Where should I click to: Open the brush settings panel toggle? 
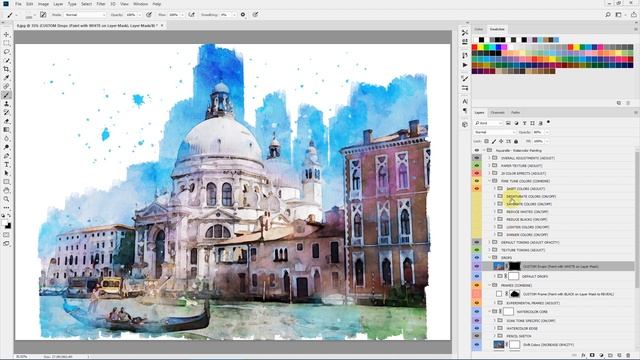click(x=43, y=15)
